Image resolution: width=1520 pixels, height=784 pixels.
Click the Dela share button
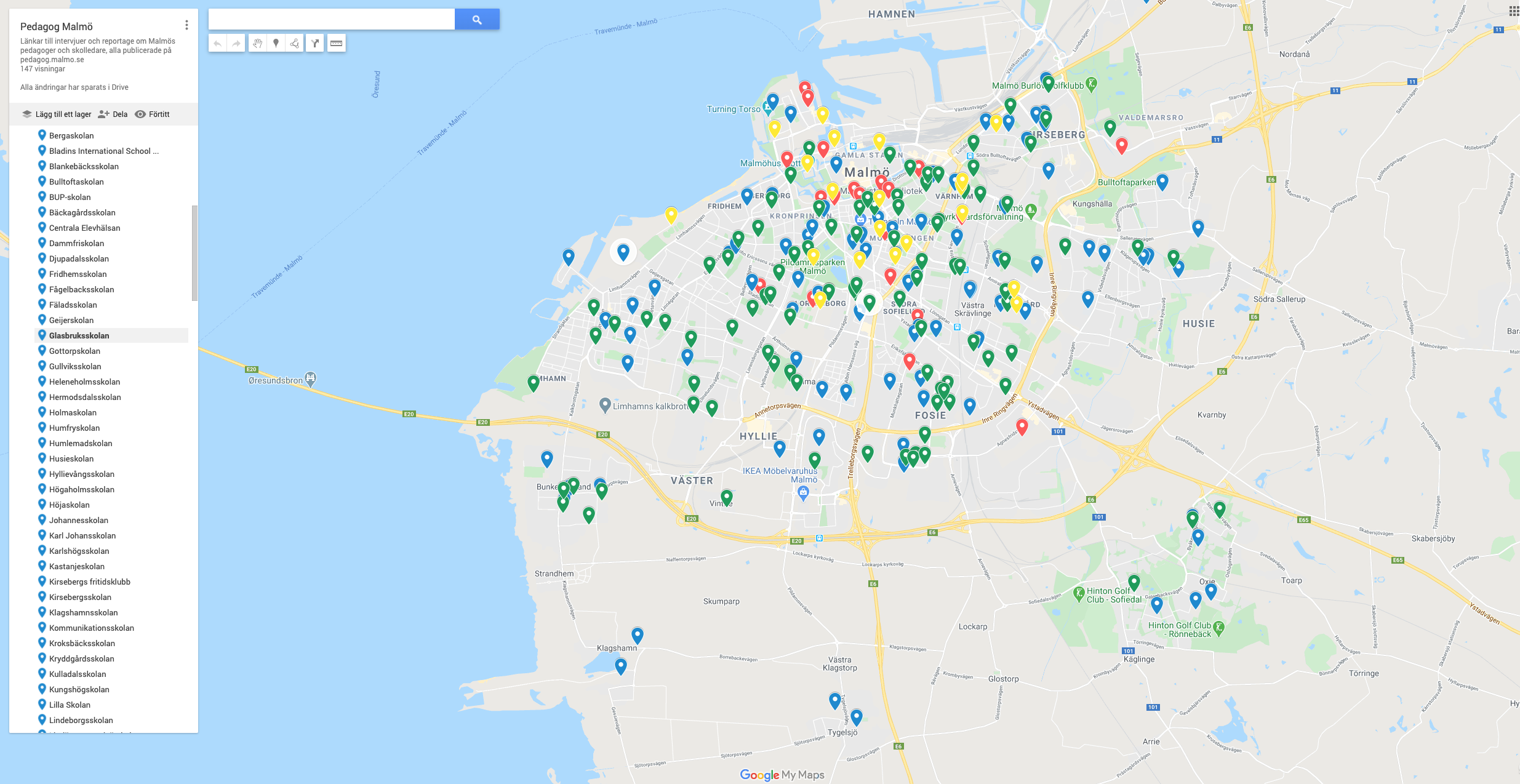113,114
